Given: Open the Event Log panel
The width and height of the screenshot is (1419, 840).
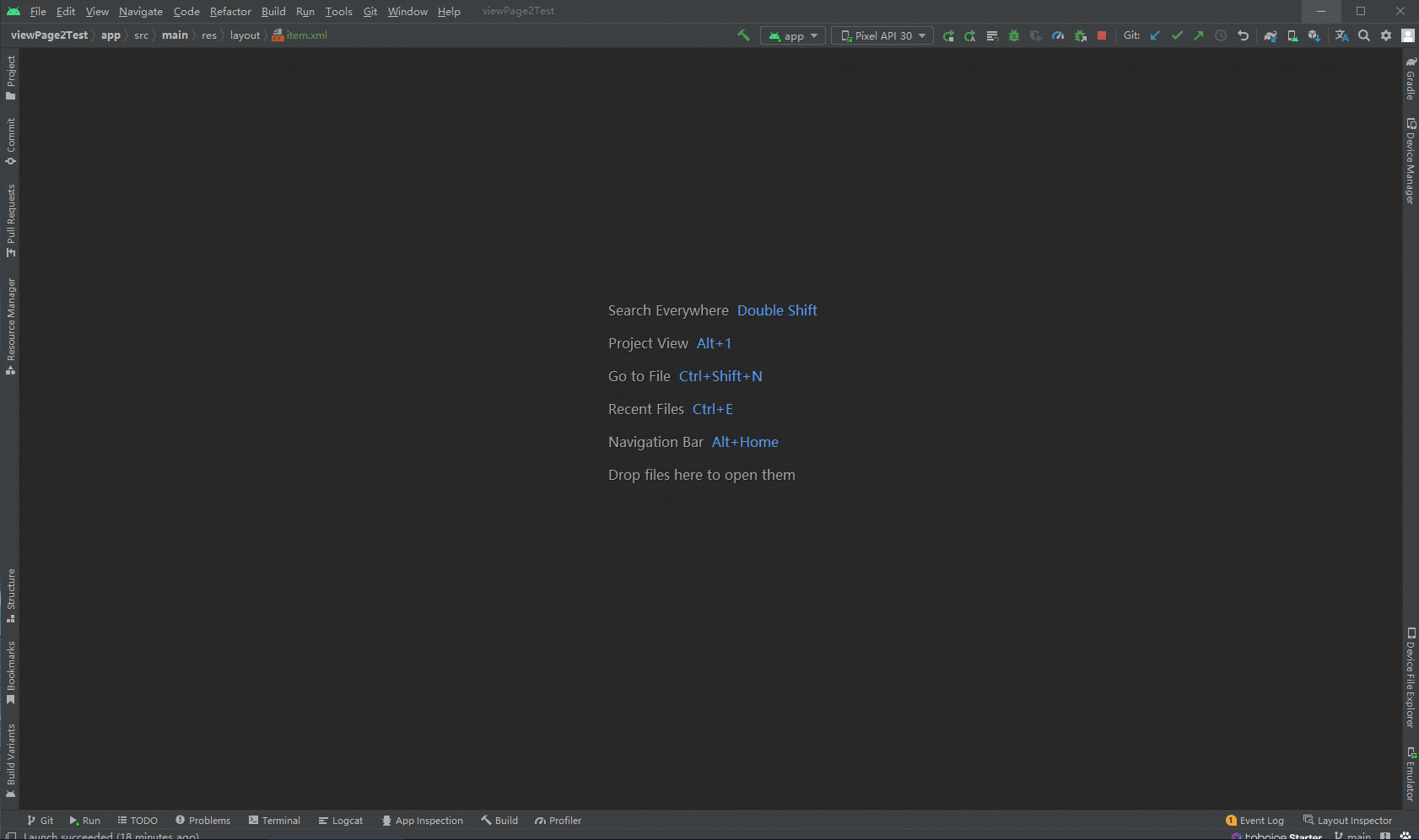Looking at the screenshot, I should [x=1255, y=821].
